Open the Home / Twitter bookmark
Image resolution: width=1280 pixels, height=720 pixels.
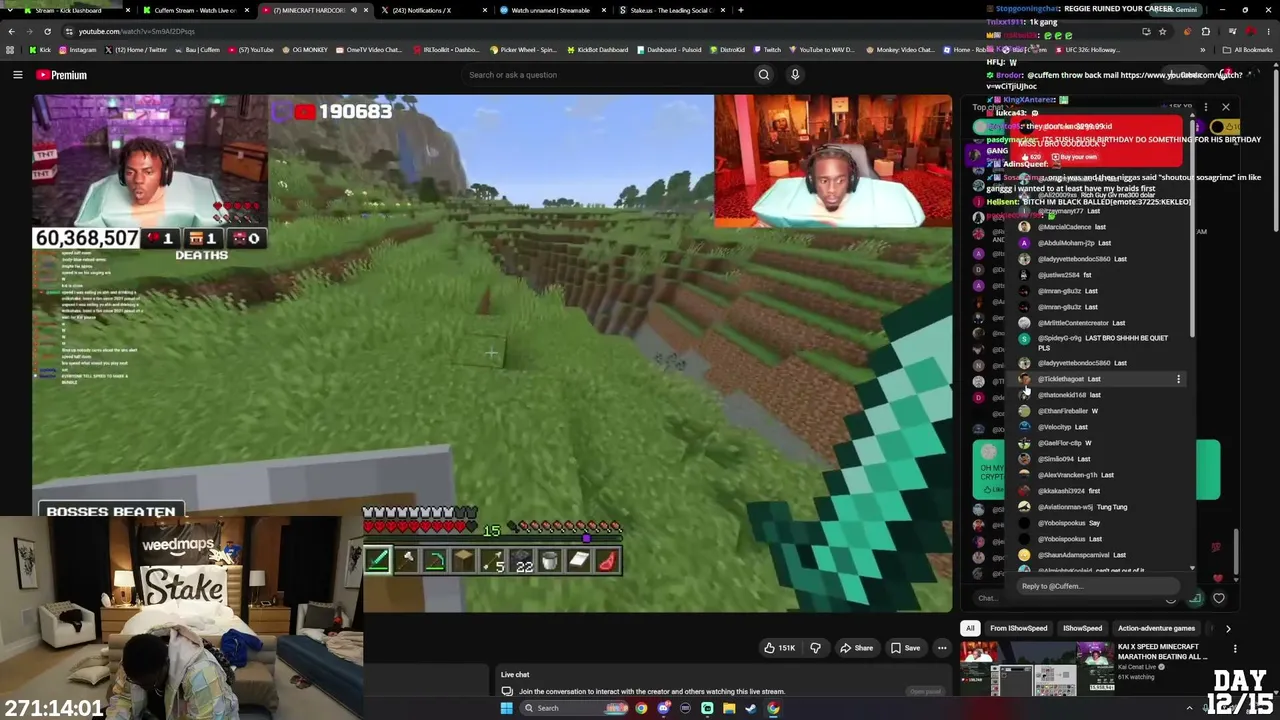(x=135, y=50)
